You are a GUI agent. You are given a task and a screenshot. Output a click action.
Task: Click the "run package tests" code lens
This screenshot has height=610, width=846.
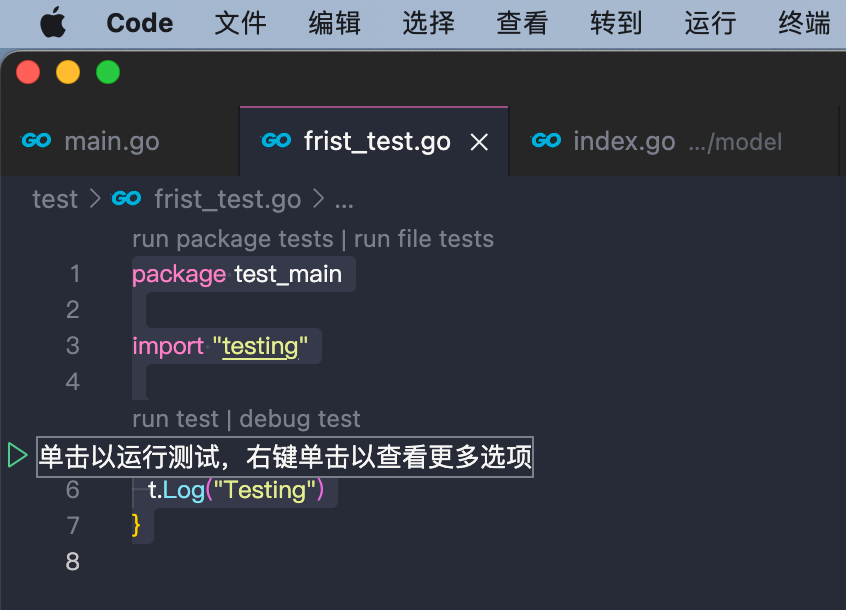click(x=232, y=239)
